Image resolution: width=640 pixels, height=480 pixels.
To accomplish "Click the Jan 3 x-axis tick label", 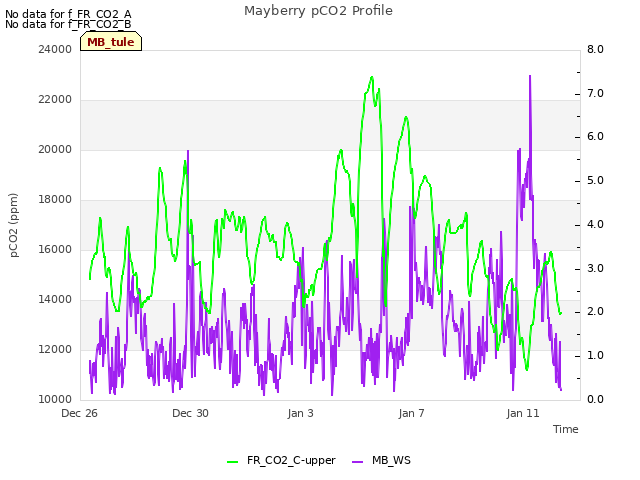I will coord(300,413).
